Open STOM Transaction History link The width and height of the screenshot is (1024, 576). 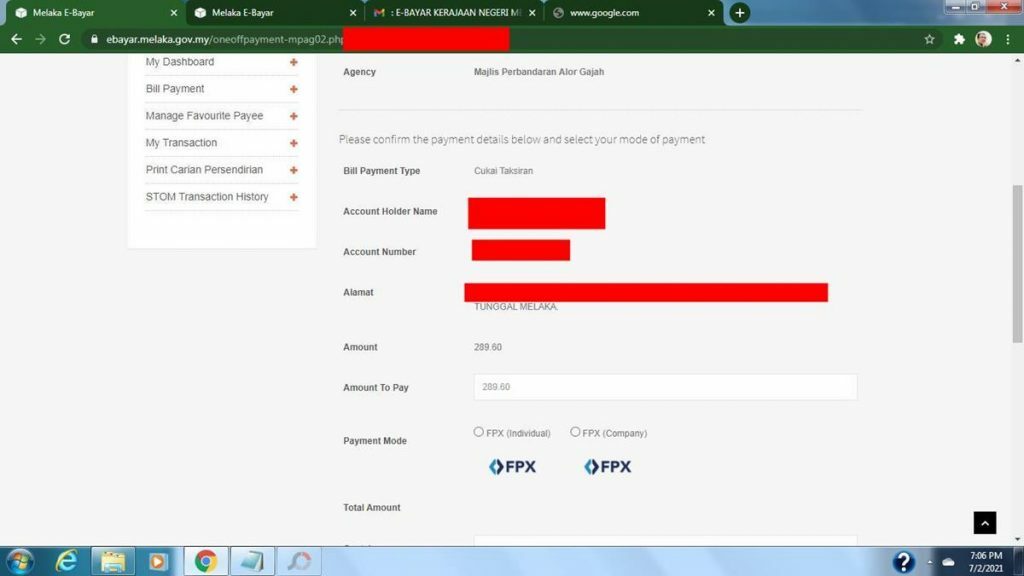207,197
